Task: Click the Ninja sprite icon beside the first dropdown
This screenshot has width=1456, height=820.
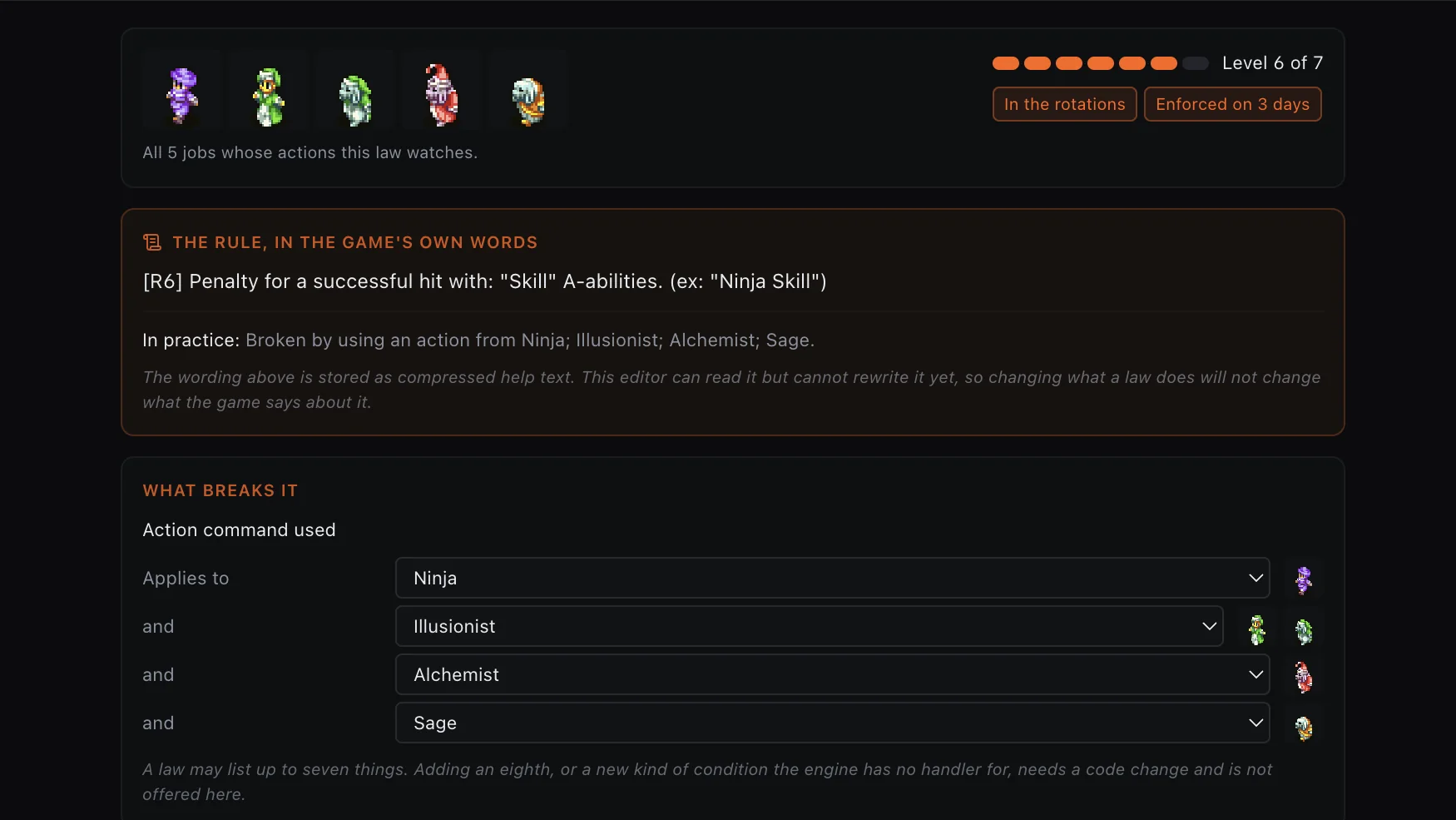Action: point(1304,579)
